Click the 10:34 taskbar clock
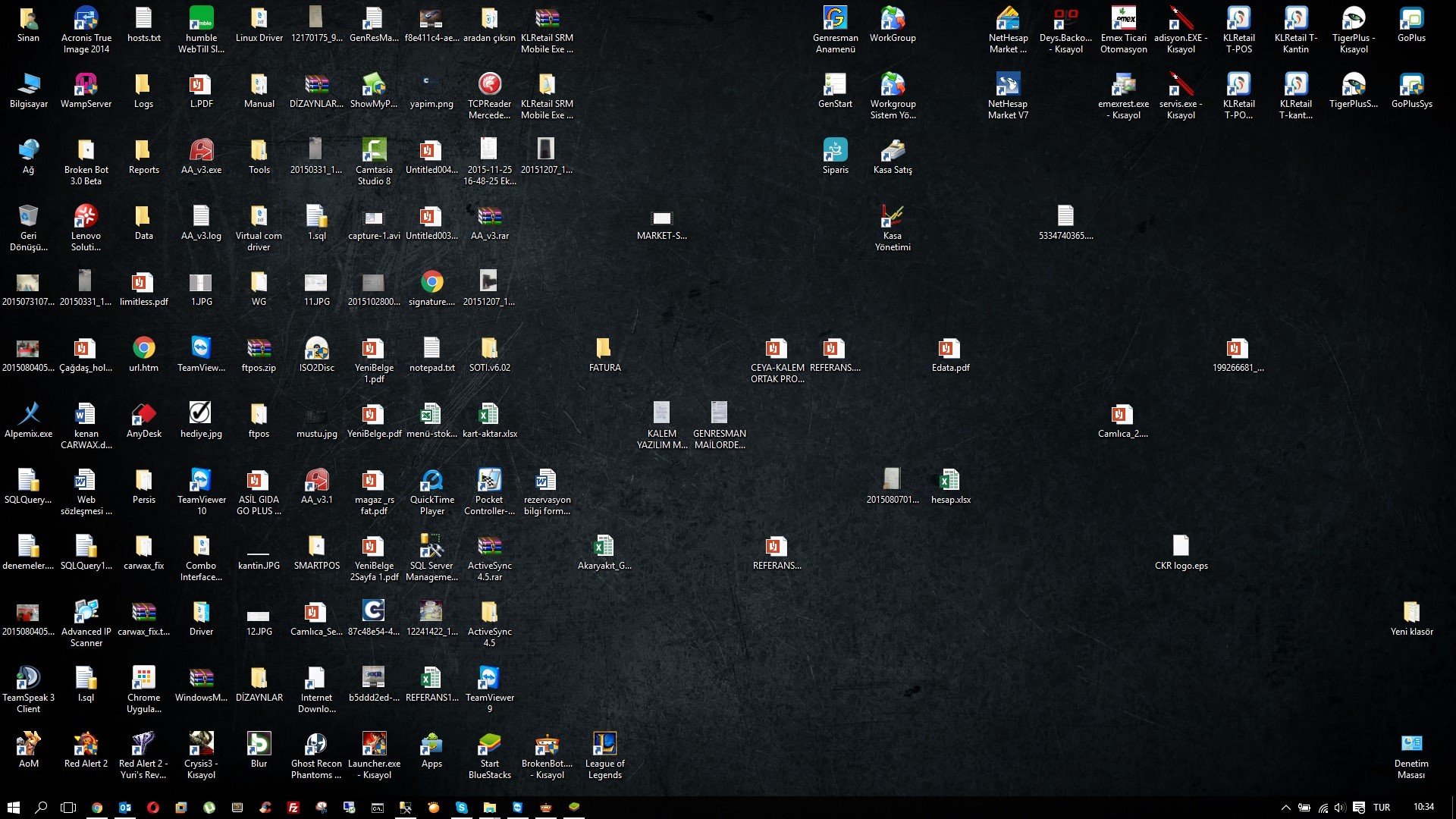This screenshot has width=1456, height=819. tap(1423, 807)
